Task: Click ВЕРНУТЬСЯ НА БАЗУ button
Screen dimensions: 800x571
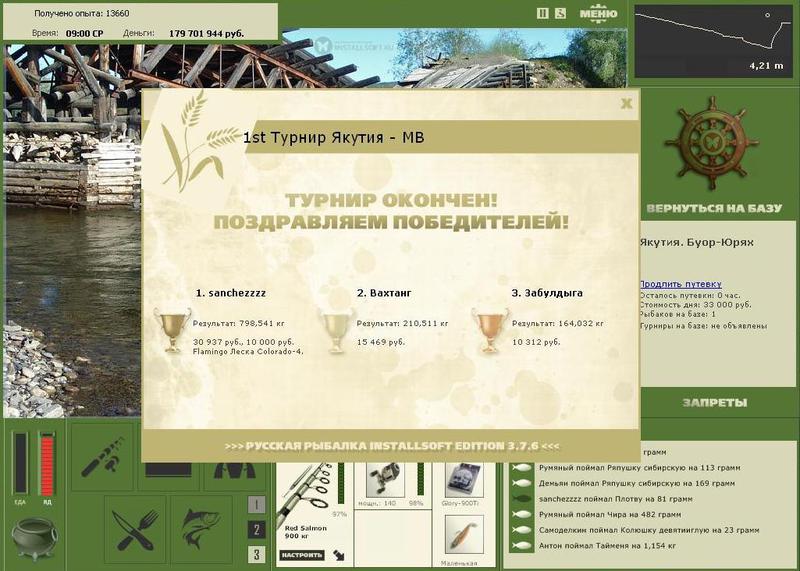Action: click(x=714, y=208)
